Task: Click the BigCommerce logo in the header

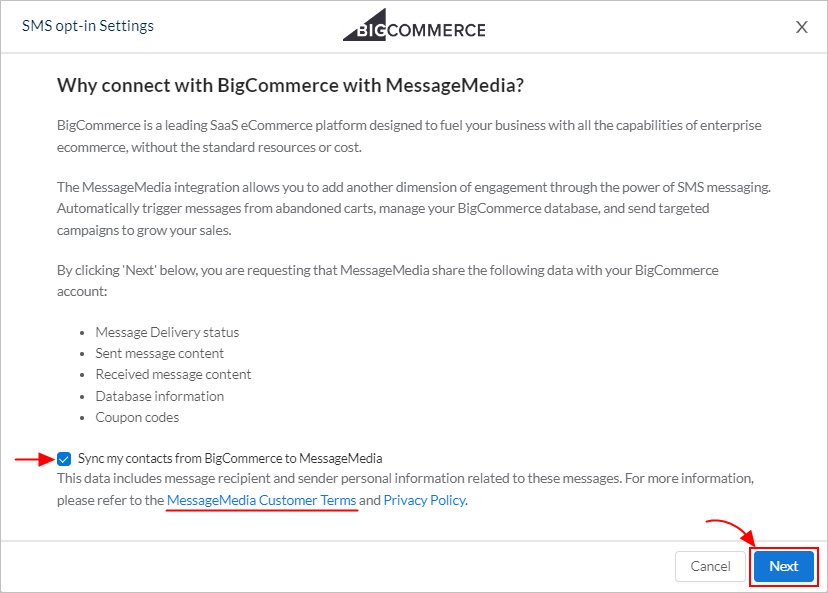Action: (414, 25)
